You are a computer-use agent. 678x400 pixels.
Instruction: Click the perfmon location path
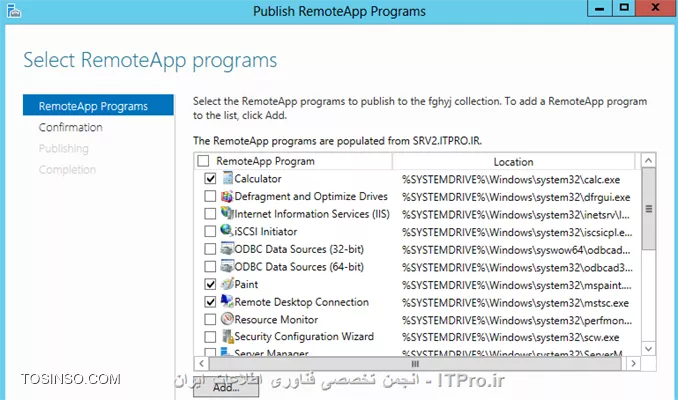click(517, 320)
